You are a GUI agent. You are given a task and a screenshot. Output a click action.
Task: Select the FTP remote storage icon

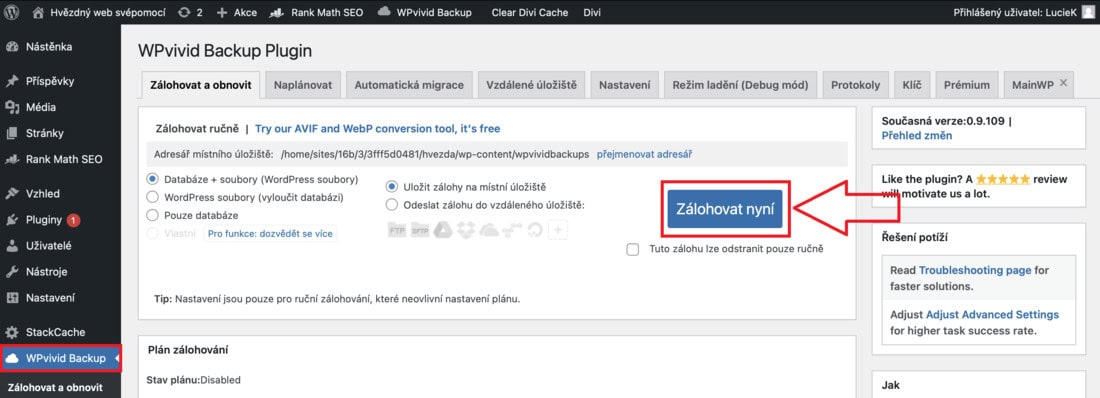tap(397, 230)
